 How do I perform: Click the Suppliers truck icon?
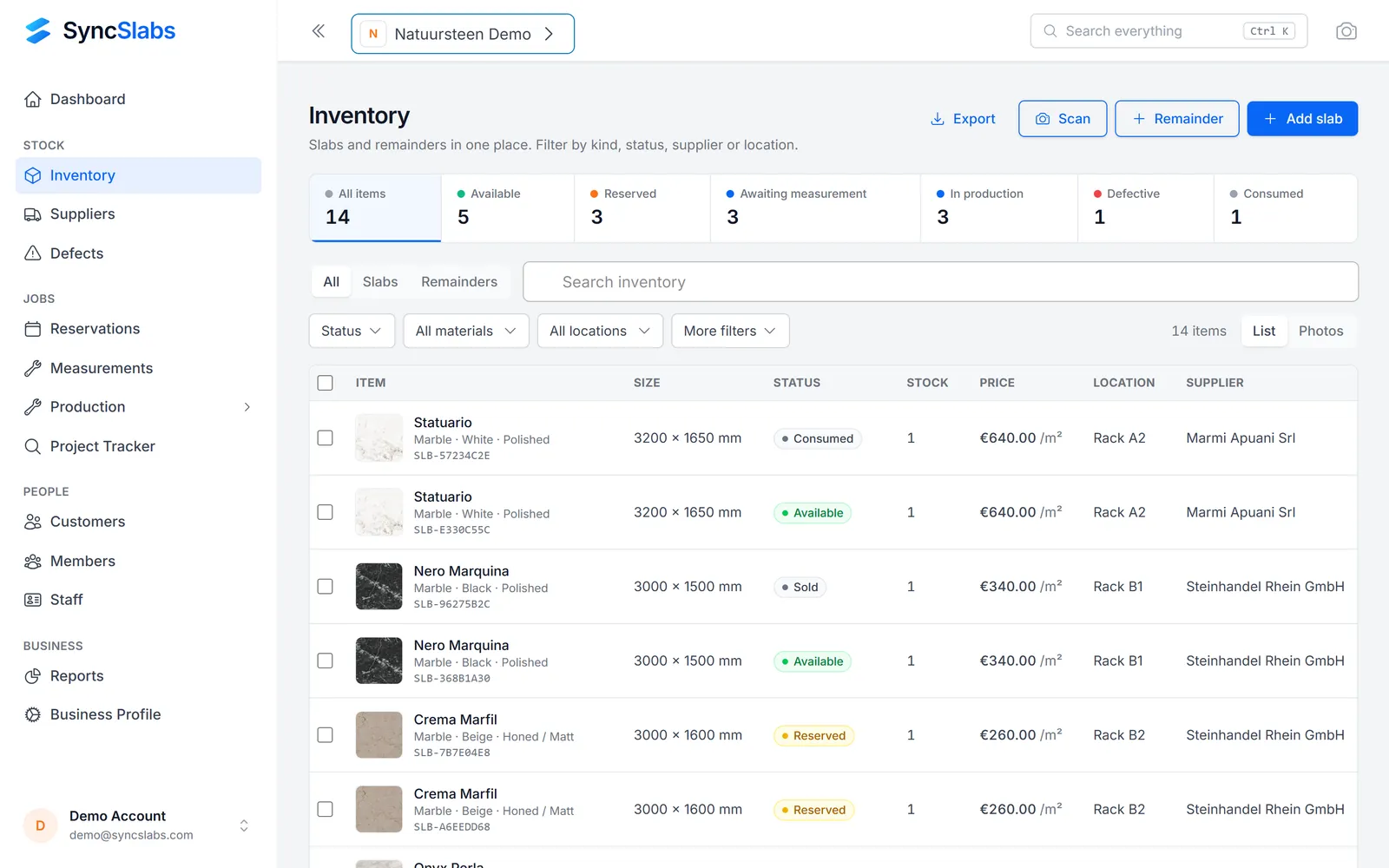(33, 214)
